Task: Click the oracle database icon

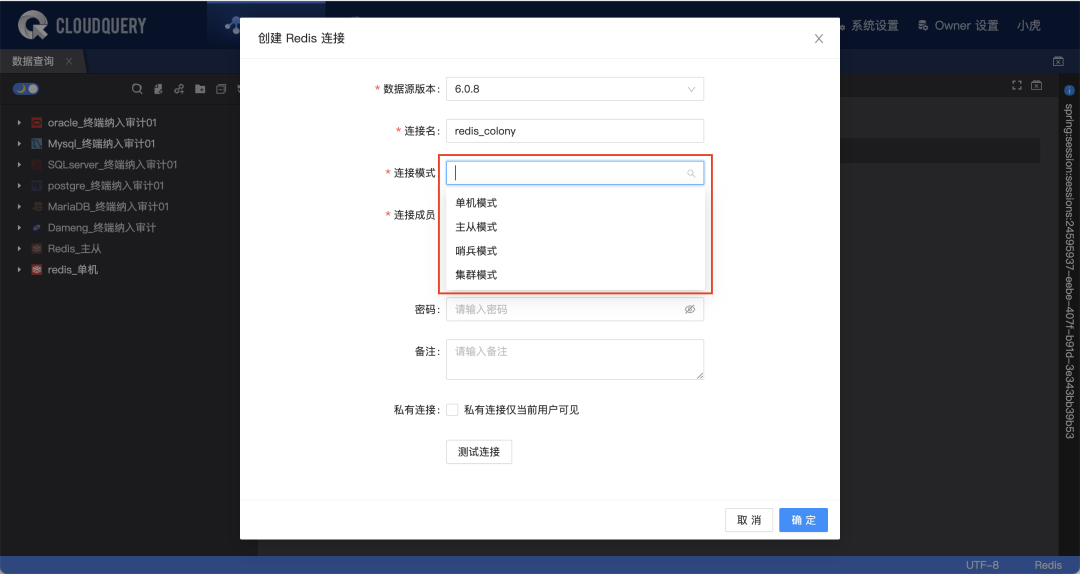Action: [x=37, y=123]
